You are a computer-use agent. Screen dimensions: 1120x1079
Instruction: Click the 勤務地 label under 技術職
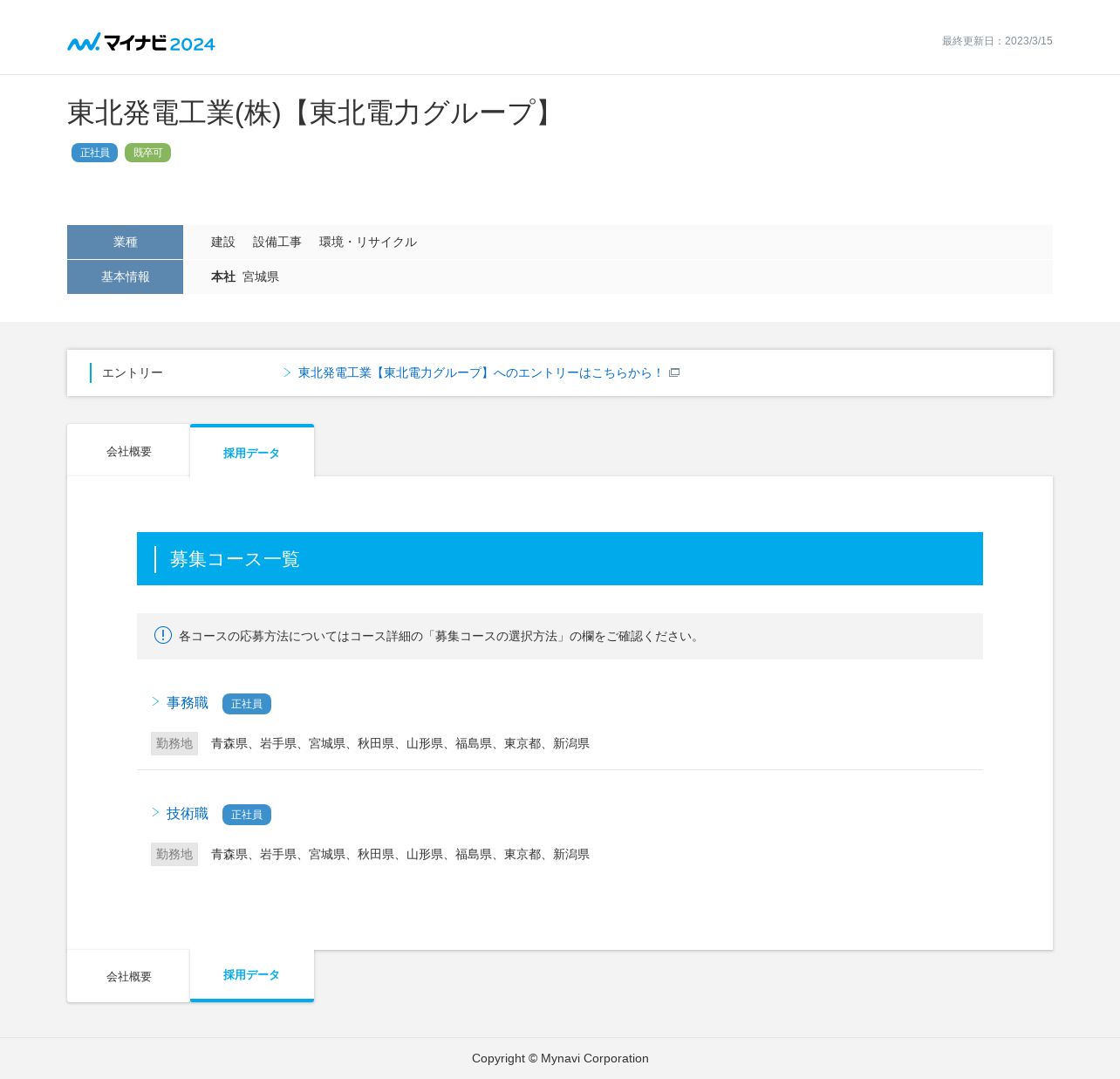click(174, 854)
